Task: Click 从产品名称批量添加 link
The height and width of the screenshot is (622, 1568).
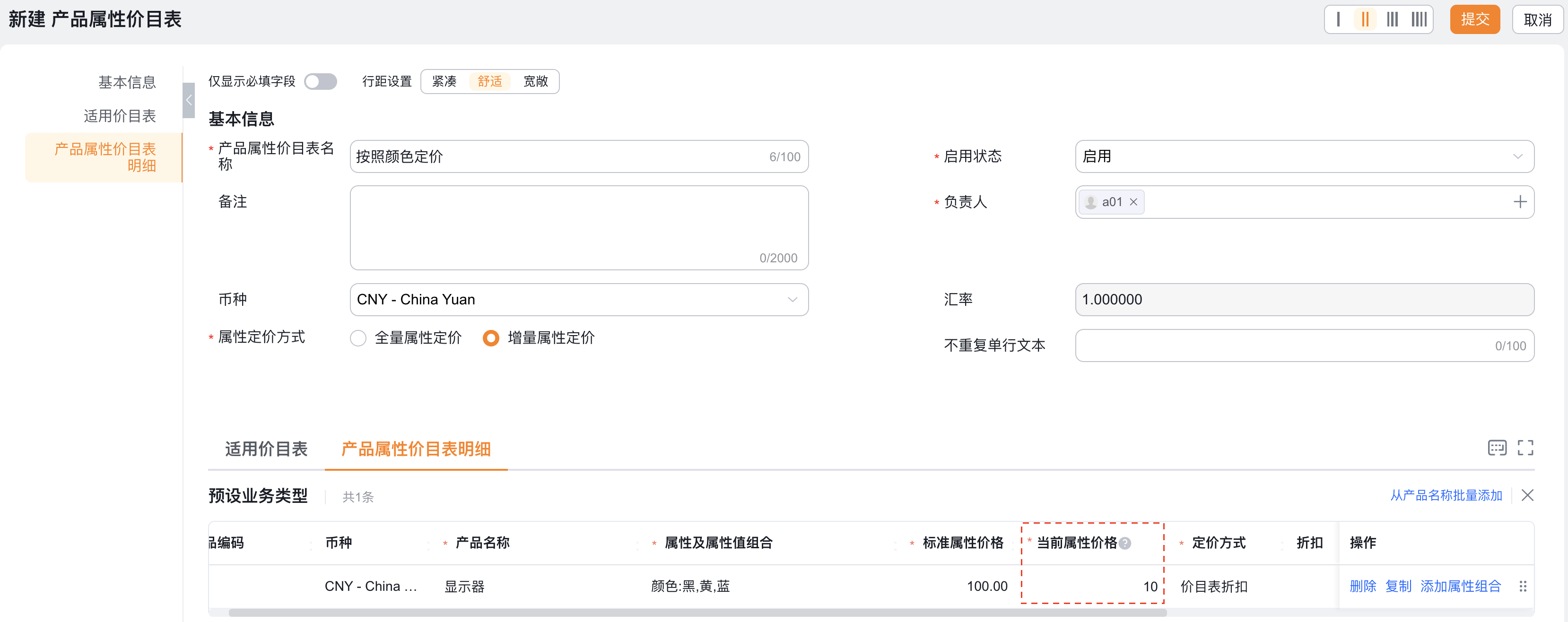Action: pos(1446,495)
